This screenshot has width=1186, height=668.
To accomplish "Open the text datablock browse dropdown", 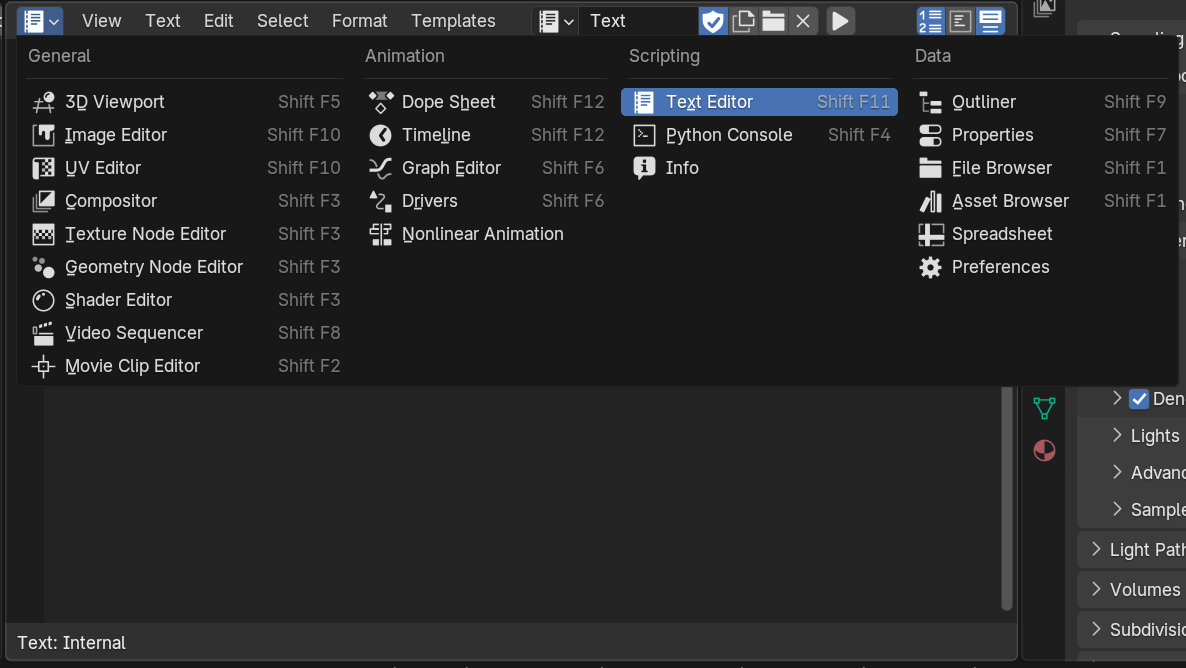I will point(556,21).
